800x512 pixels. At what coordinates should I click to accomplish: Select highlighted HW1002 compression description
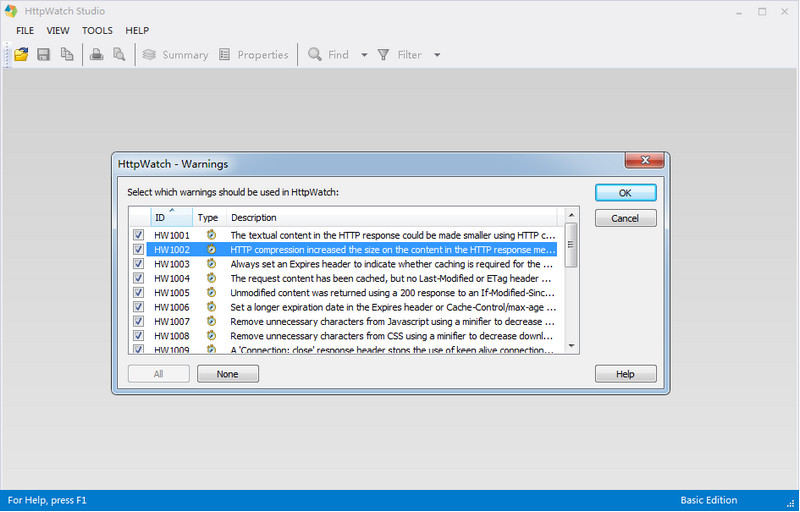tap(392, 249)
